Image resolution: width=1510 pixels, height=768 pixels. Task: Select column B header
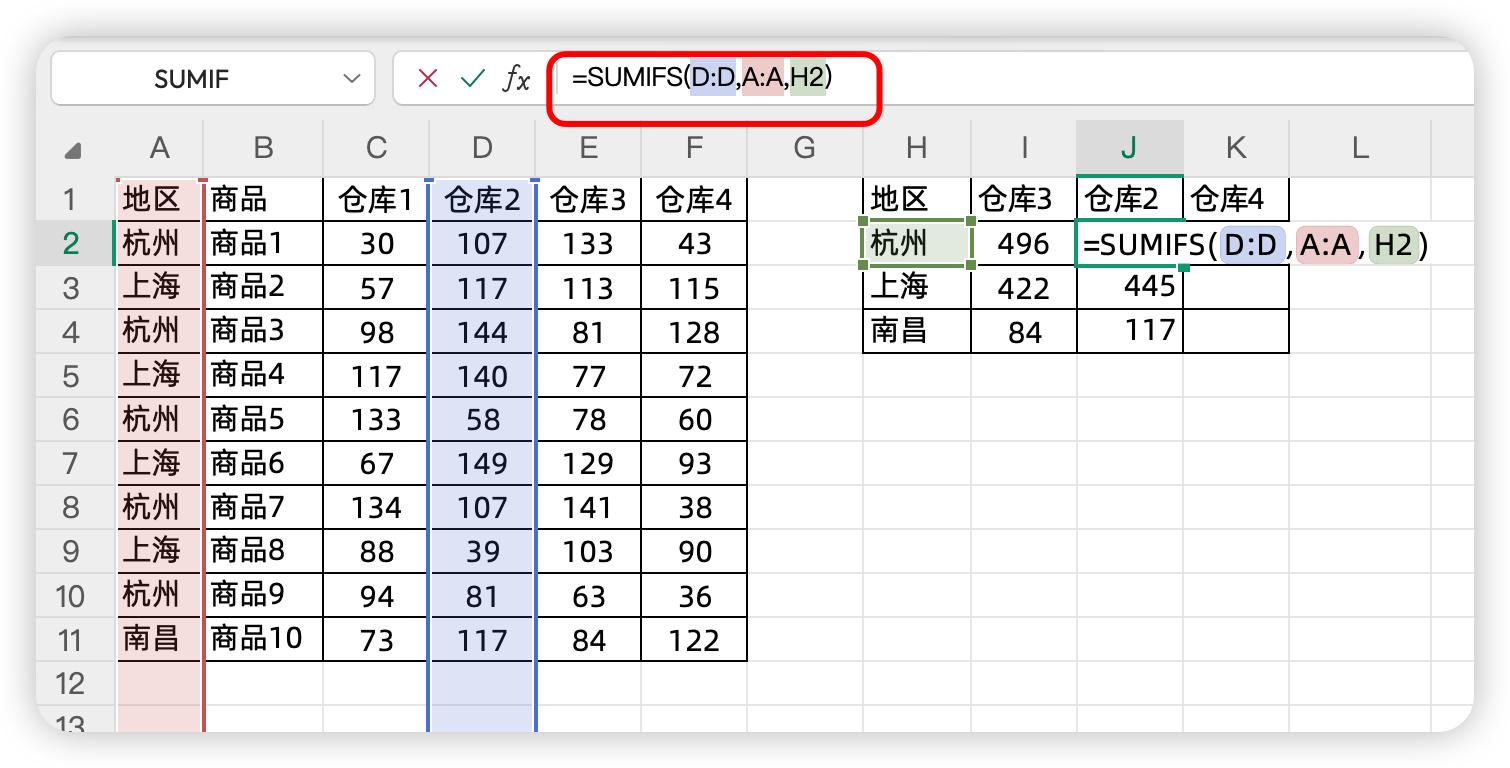263,149
